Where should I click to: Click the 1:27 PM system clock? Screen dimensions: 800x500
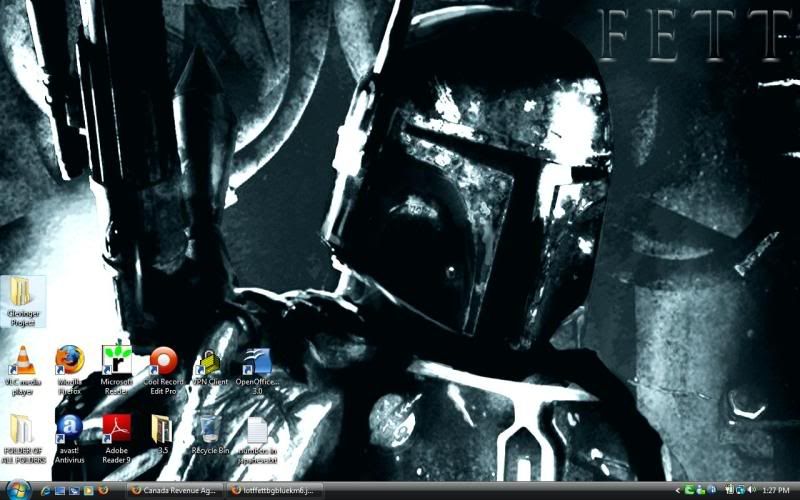776,490
